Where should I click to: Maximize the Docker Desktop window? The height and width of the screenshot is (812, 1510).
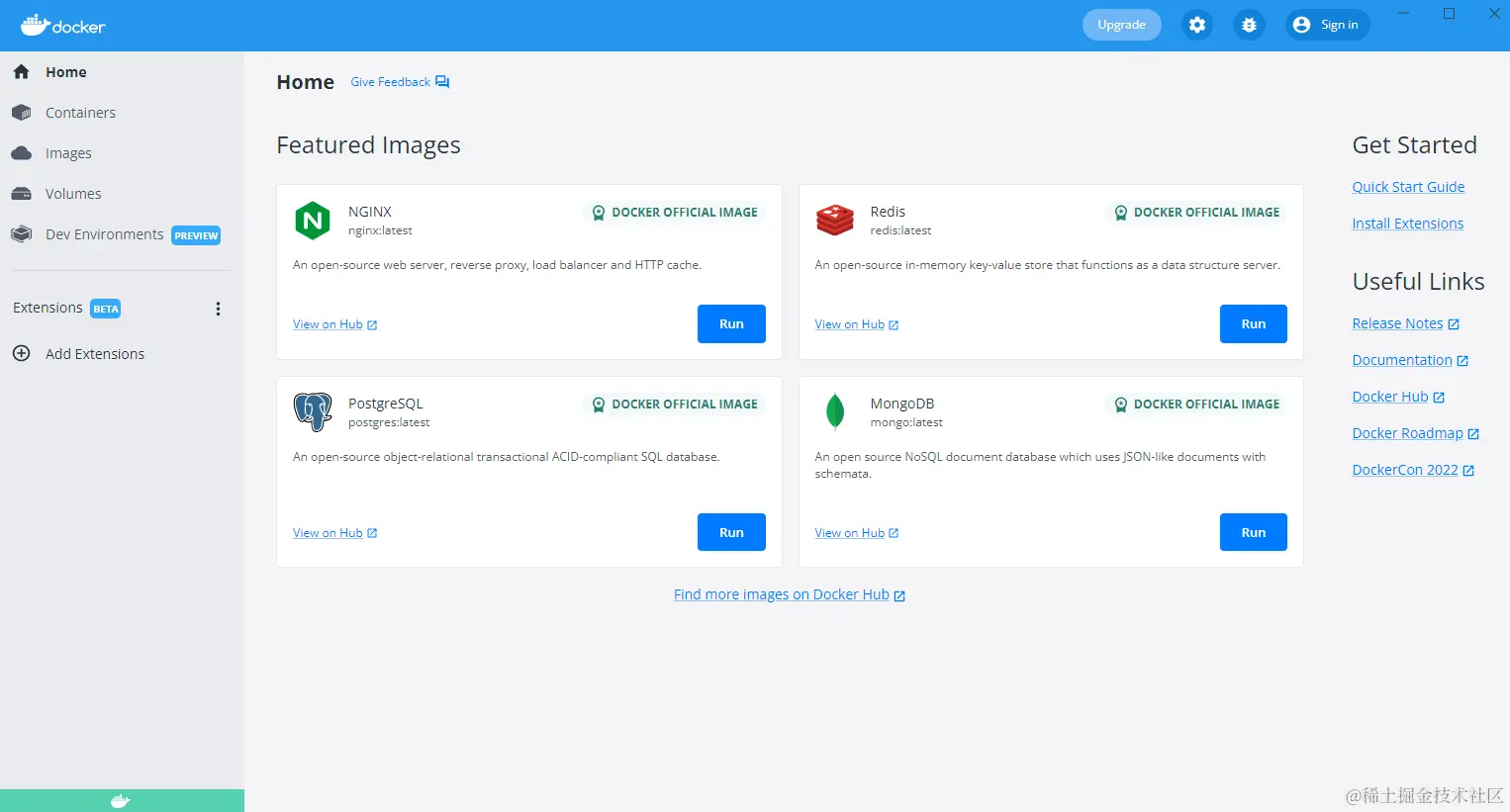tap(1449, 13)
